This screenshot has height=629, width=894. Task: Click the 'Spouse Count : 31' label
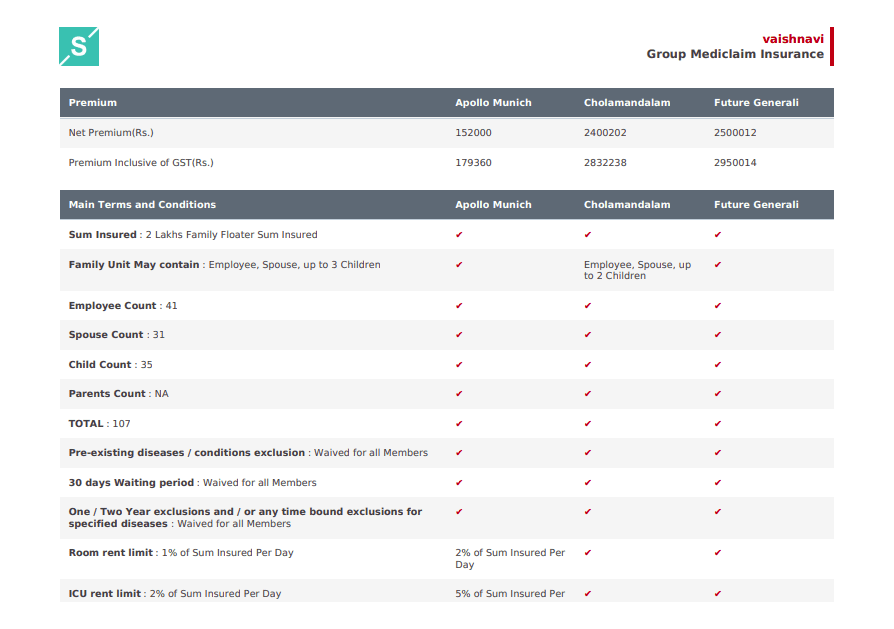[117, 335]
